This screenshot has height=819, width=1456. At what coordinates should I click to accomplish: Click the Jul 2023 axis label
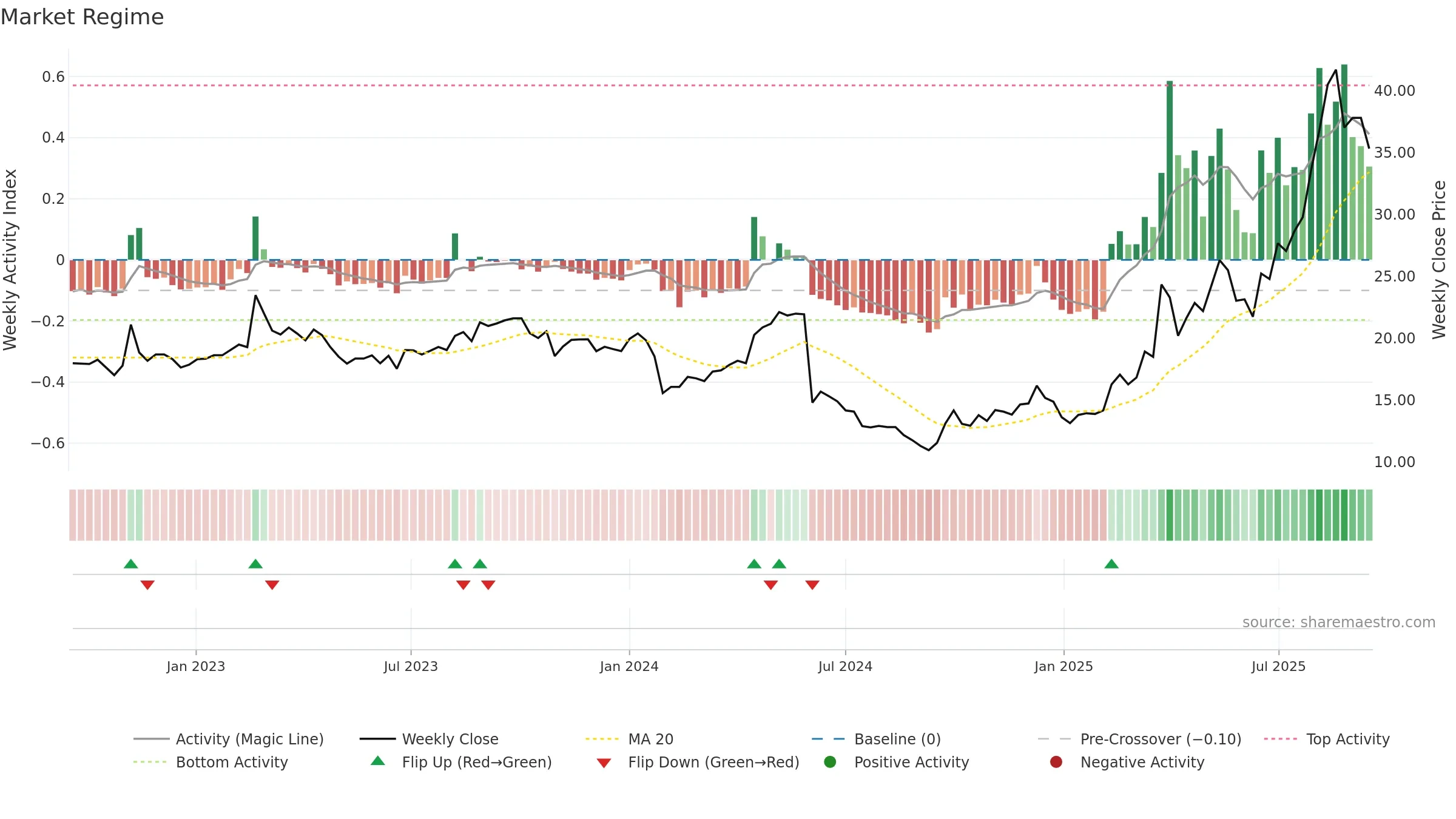tap(411, 666)
